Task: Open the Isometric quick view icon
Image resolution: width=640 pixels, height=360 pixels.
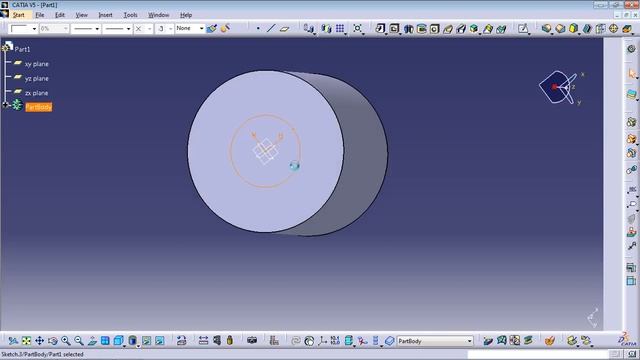Action: 118,341
